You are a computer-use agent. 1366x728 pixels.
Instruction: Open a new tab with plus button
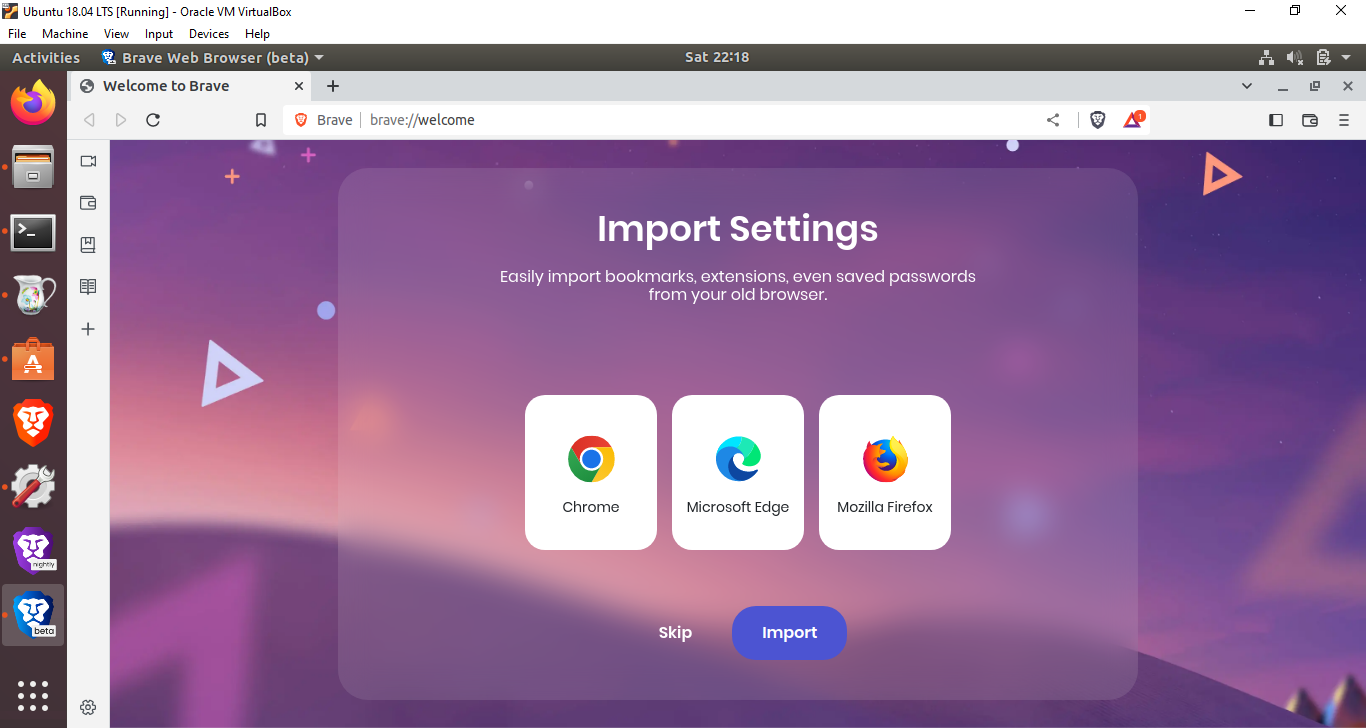(333, 86)
